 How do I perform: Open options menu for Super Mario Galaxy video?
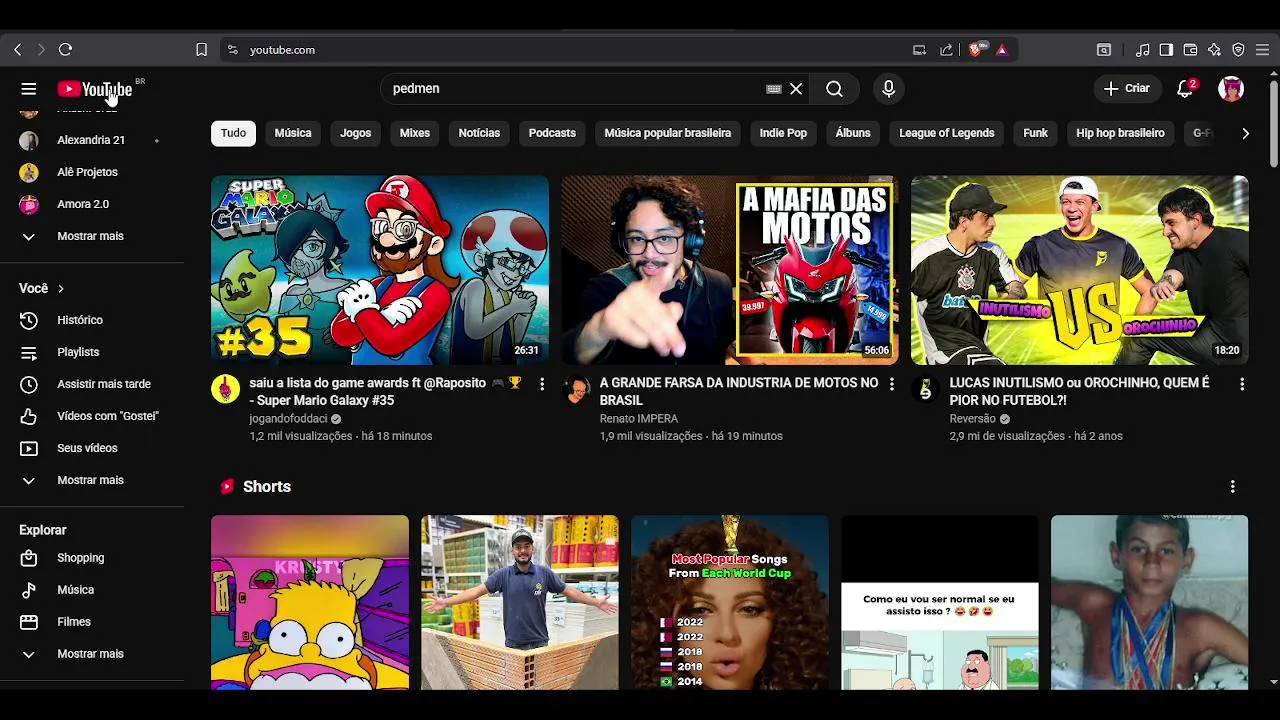click(542, 384)
